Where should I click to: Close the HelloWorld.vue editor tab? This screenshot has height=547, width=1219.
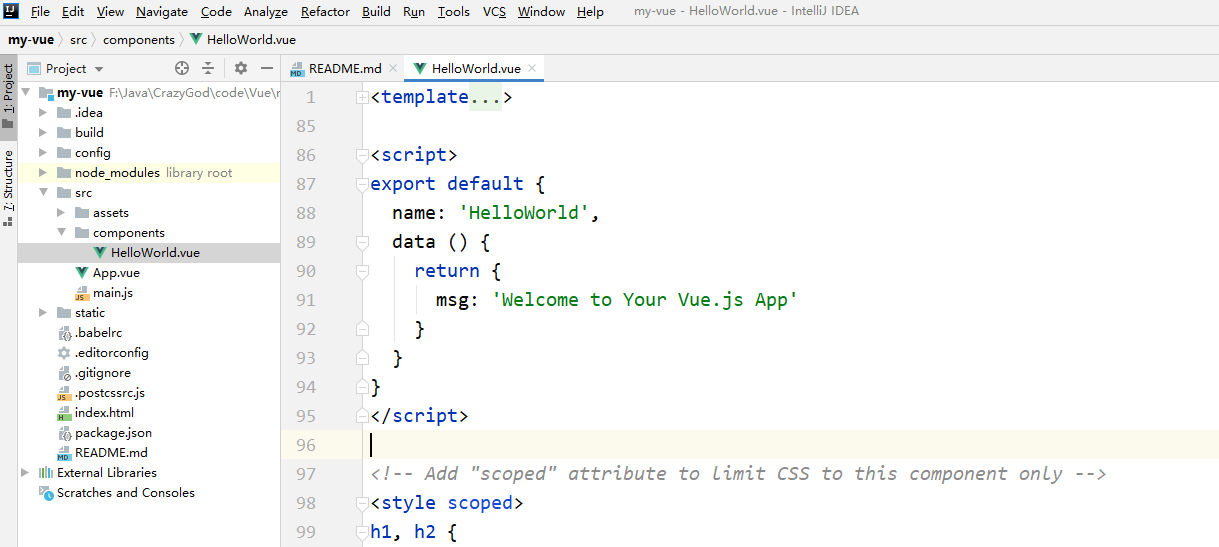coord(533,68)
